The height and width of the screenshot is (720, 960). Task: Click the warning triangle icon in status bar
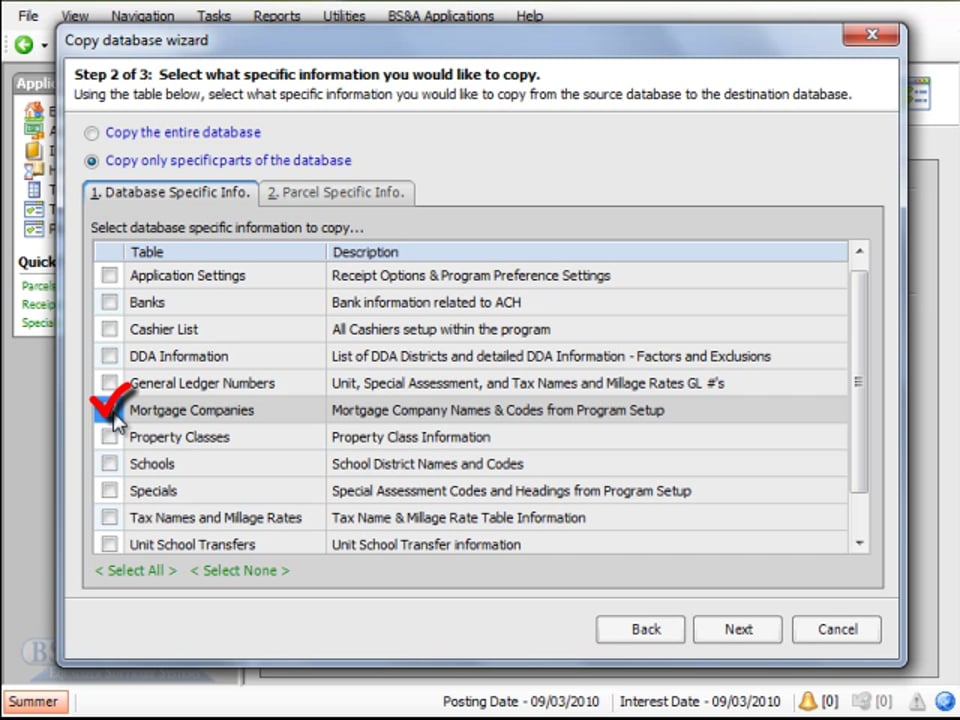917,702
